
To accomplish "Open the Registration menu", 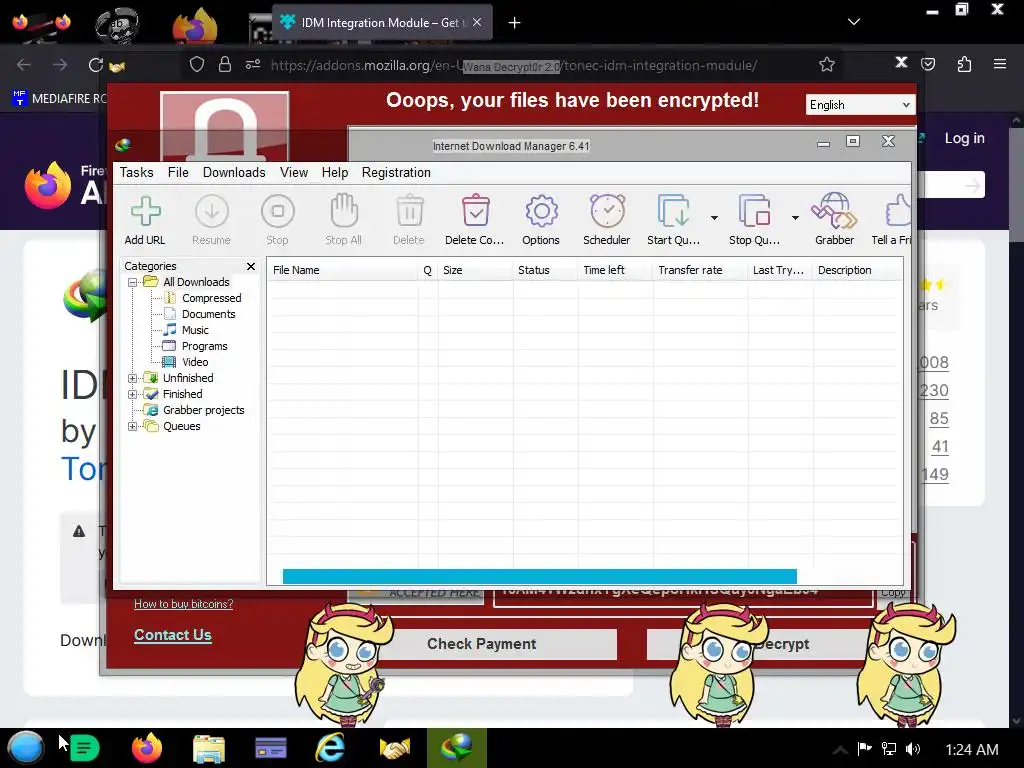I will pos(396,172).
